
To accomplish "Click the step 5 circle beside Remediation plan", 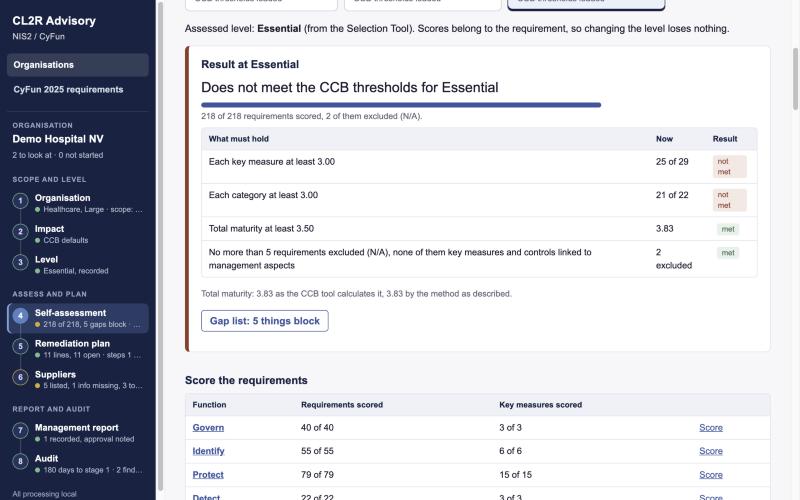I will [x=20, y=346].
